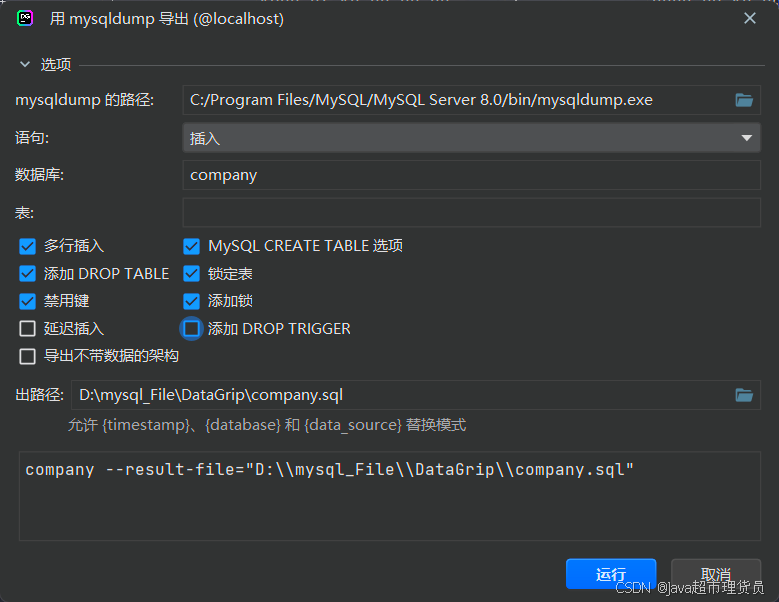
Task: Click the command-line arguments text area
Action: 390,496
